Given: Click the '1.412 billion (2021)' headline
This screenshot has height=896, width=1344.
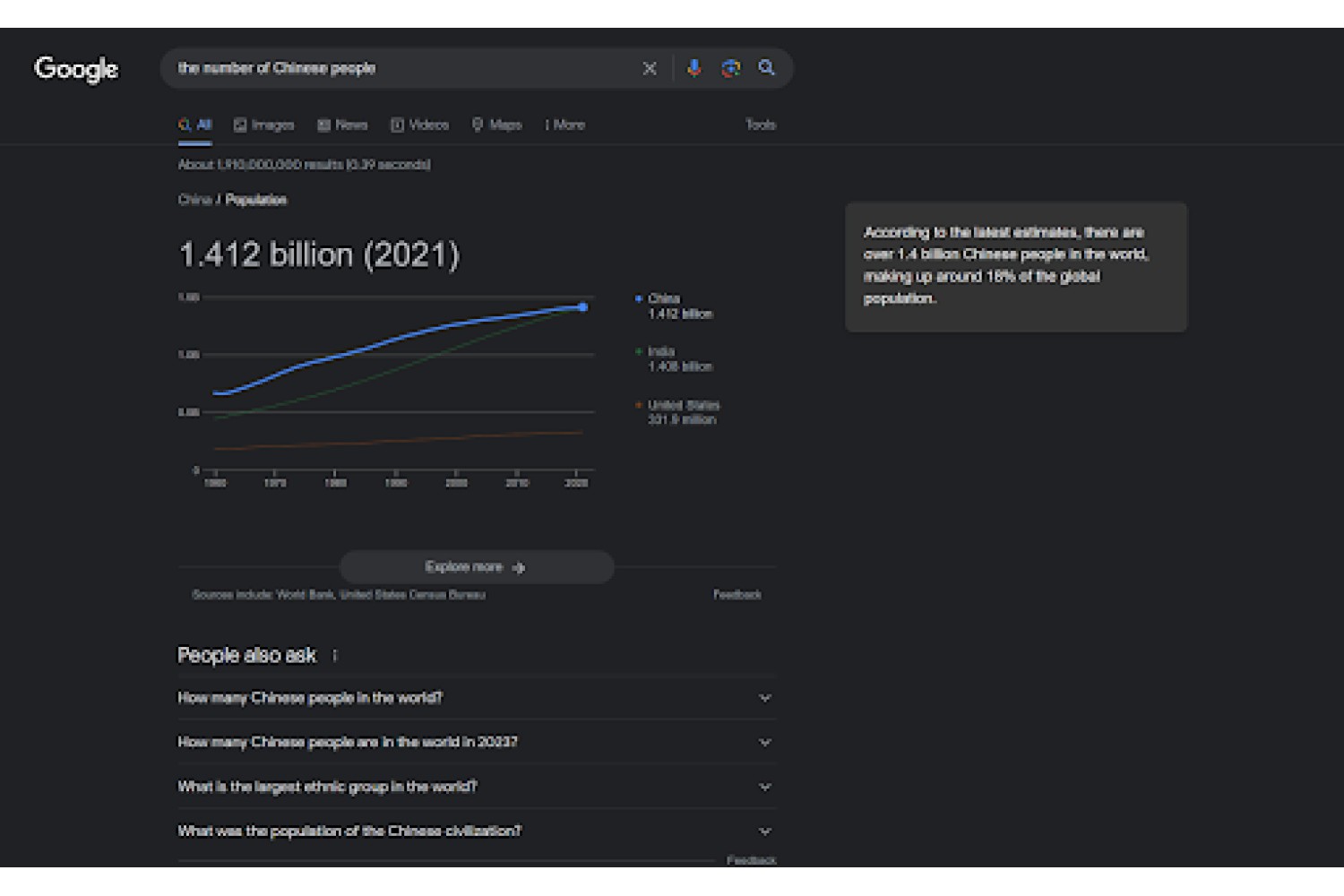Looking at the screenshot, I should (x=319, y=254).
